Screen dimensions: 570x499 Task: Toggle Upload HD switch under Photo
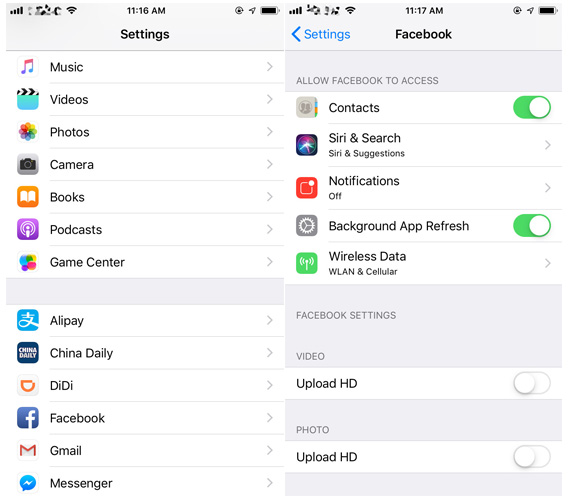click(x=531, y=456)
